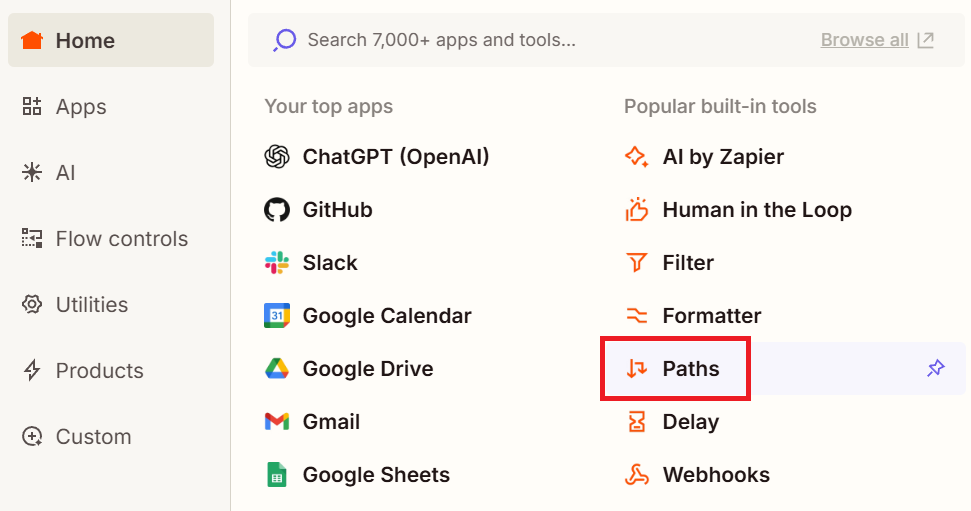971x511 pixels.
Task: Choose the Formatter built-in tool
Action: [x=711, y=316]
